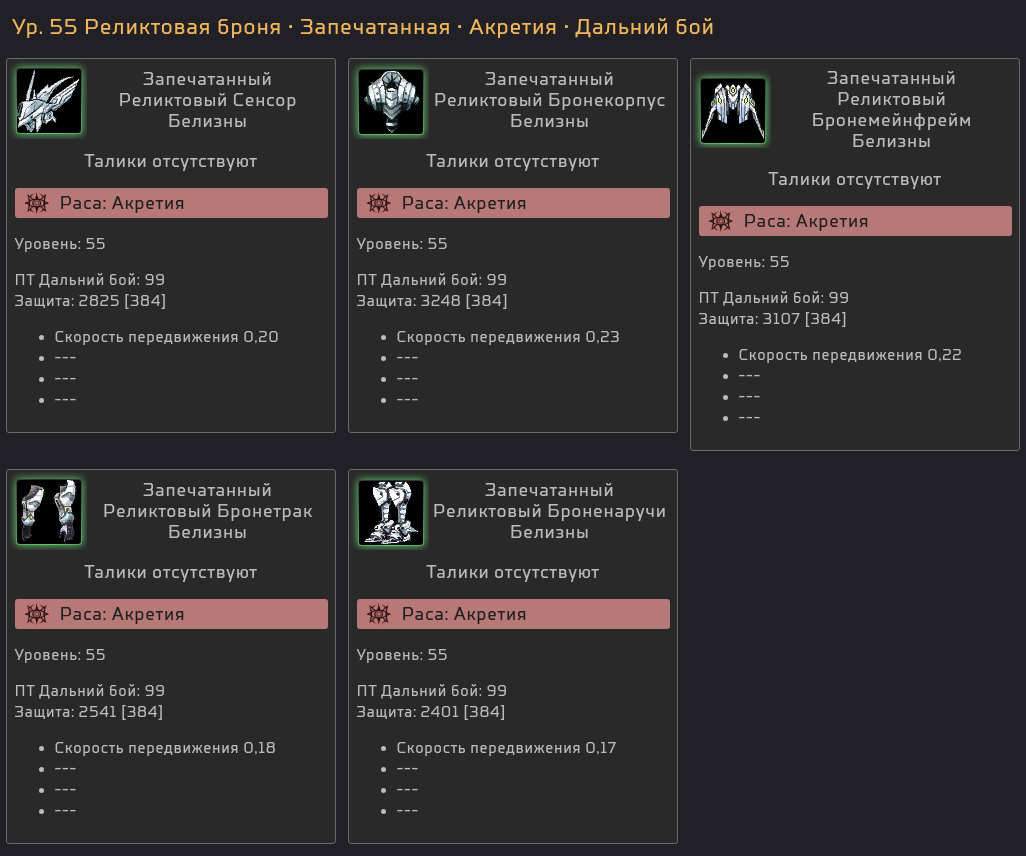The height and width of the screenshot is (856, 1026).
Task: Select Раса: Акретия bar in Бронекорпус card
Action: [x=513, y=203]
